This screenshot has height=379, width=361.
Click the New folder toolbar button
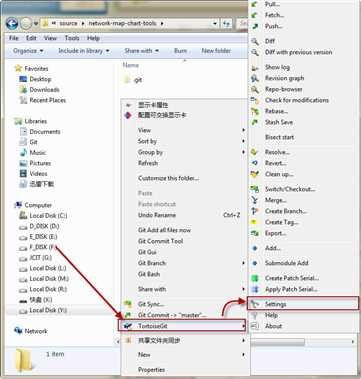tap(216, 51)
